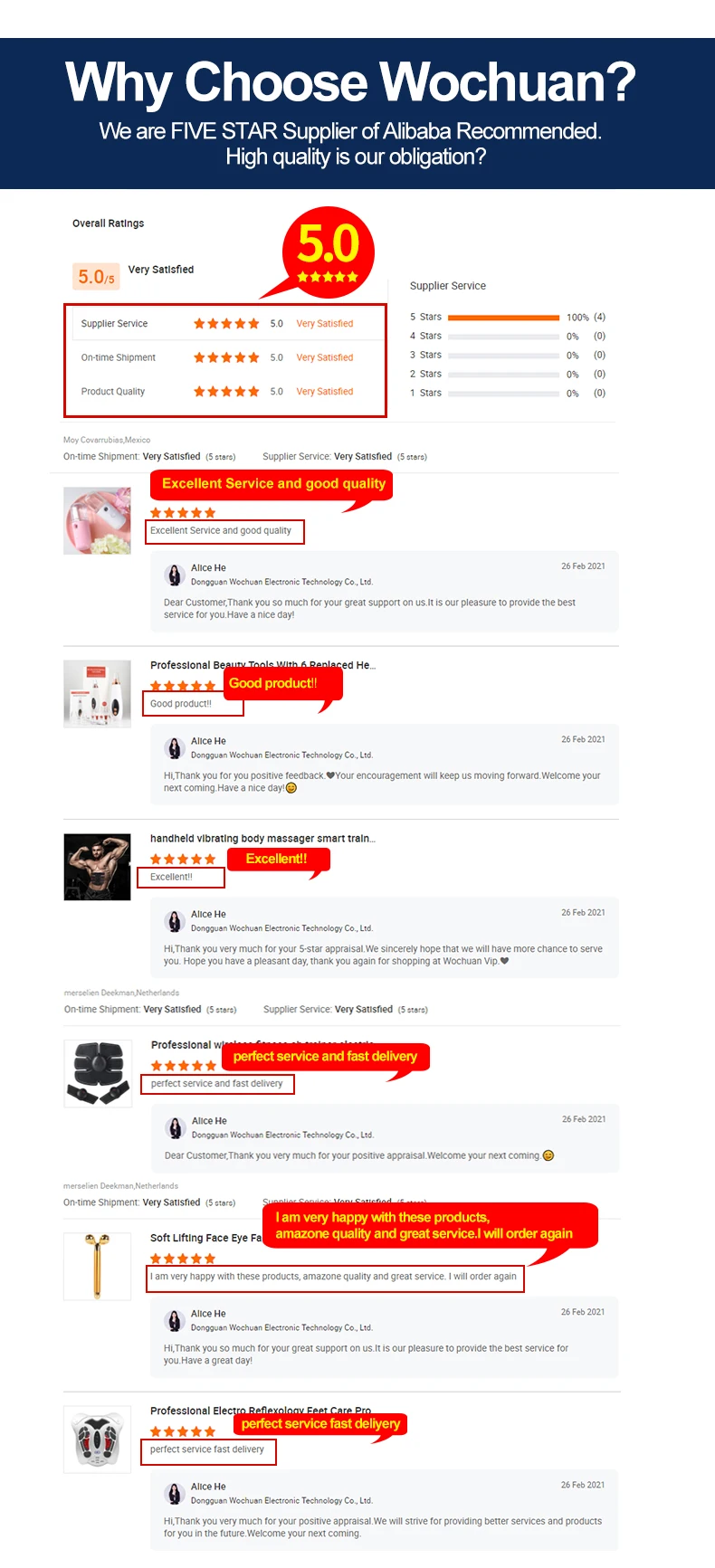715x1568 pixels.
Task: Click the 4 Stars rating row
Action: coord(508,336)
